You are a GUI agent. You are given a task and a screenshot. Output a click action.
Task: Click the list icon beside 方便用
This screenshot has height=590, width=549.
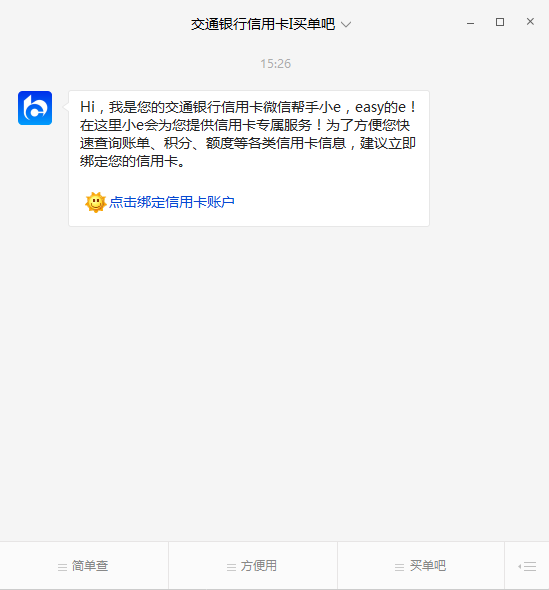(231, 567)
